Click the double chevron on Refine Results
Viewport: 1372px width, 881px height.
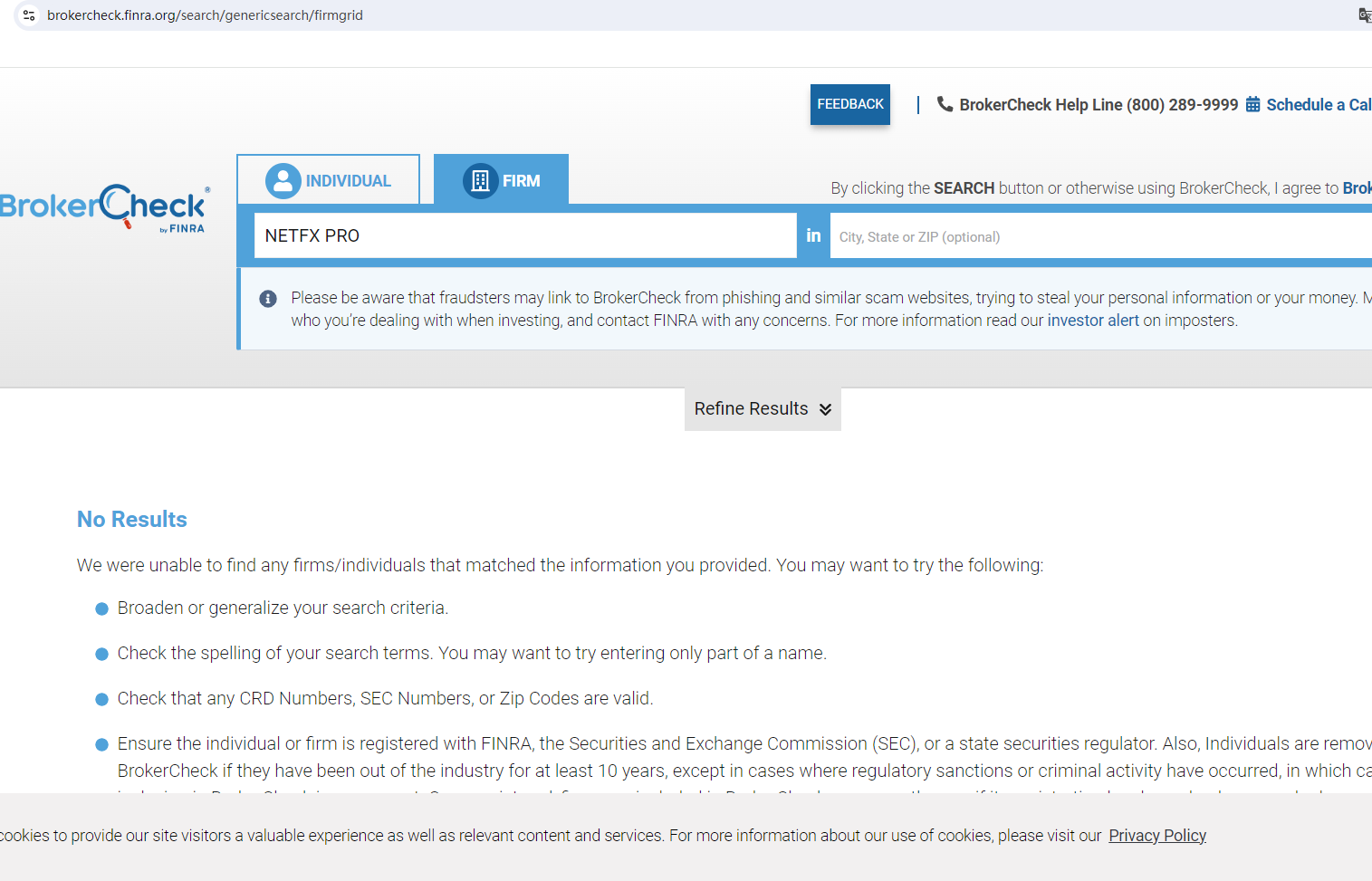(x=825, y=409)
